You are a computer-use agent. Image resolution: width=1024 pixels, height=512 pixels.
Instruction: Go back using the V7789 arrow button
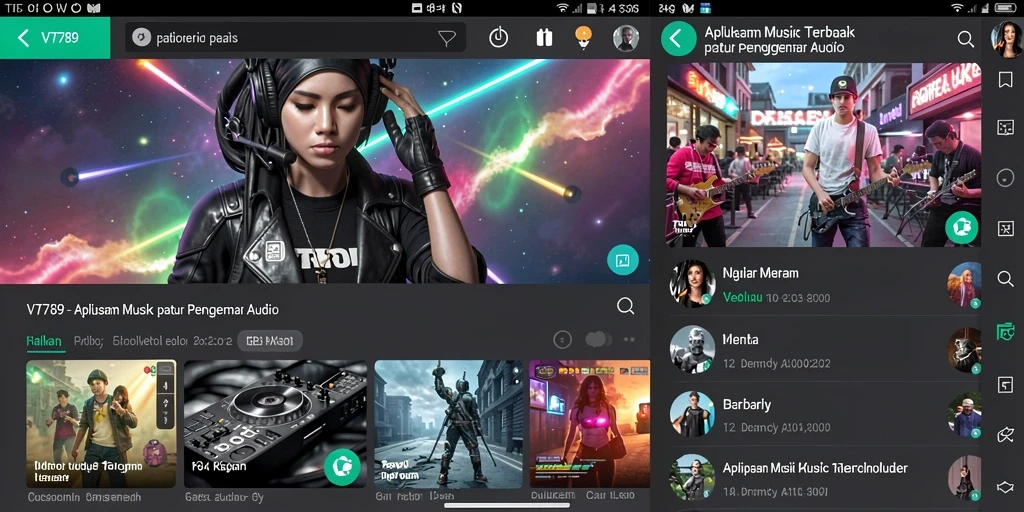click(x=55, y=38)
